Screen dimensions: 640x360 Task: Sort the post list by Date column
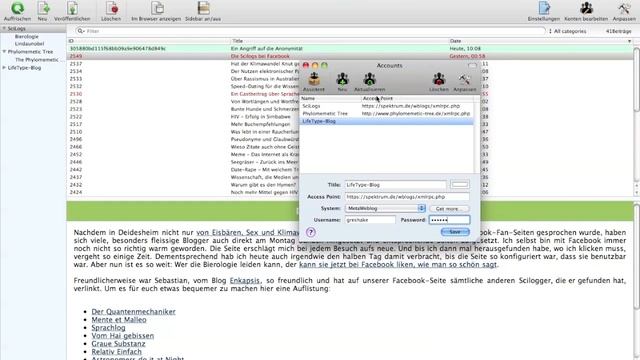[x=540, y=41]
